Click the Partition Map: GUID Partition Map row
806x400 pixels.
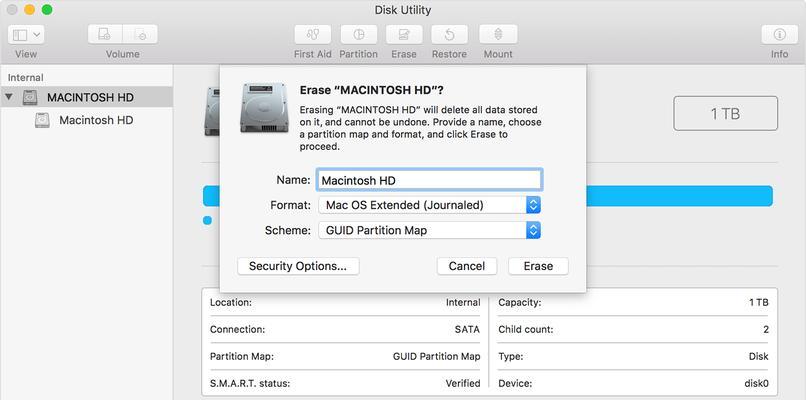(x=345, y=356)
